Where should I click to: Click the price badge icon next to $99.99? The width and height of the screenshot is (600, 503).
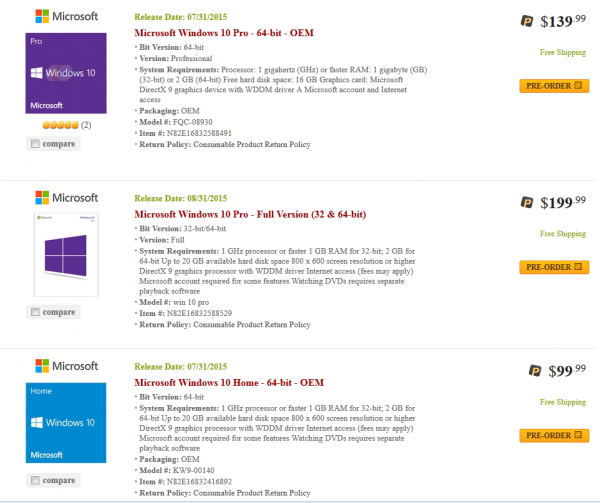click(x=527, y=370)
